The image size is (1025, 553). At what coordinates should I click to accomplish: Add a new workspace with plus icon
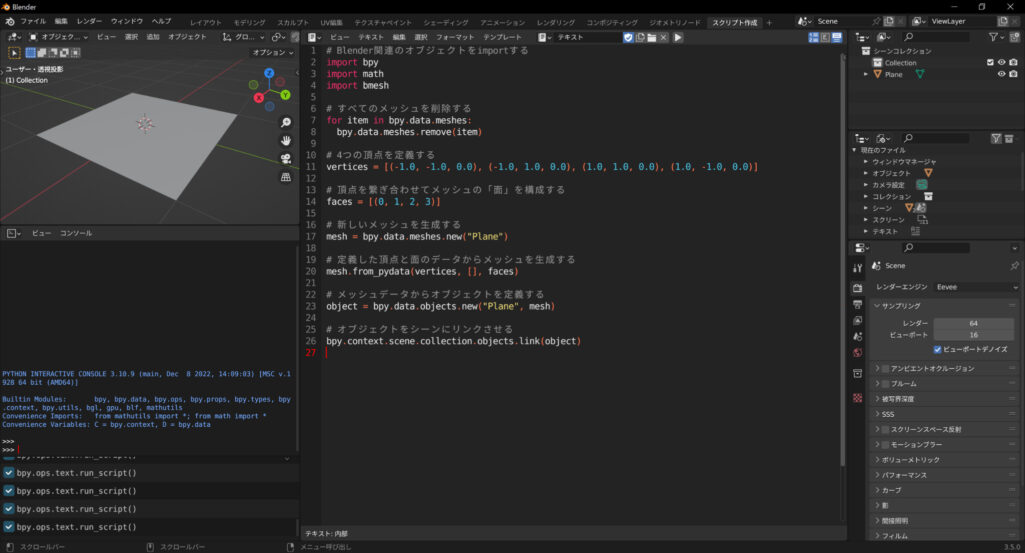(x=769, y=22)
